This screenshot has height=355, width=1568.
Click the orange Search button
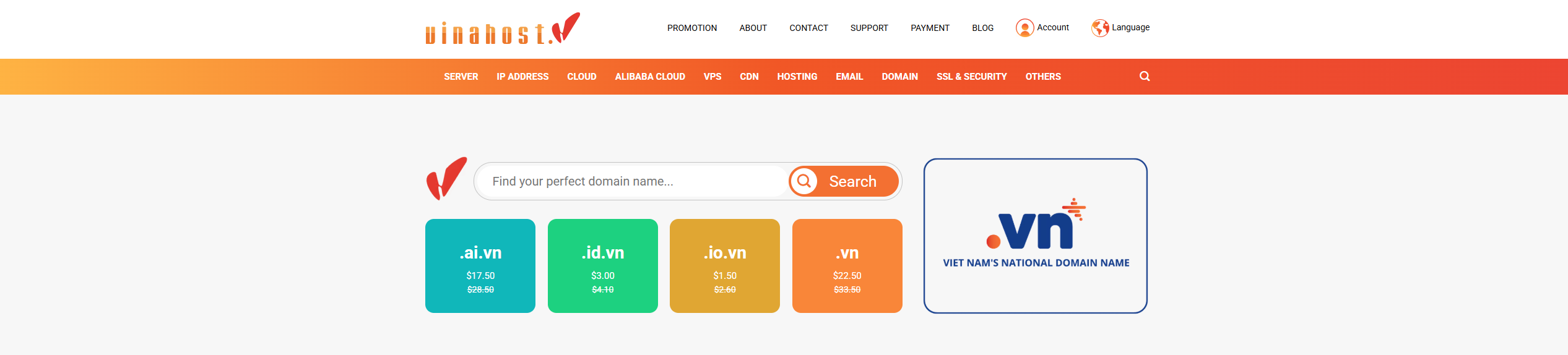(844, 181)
